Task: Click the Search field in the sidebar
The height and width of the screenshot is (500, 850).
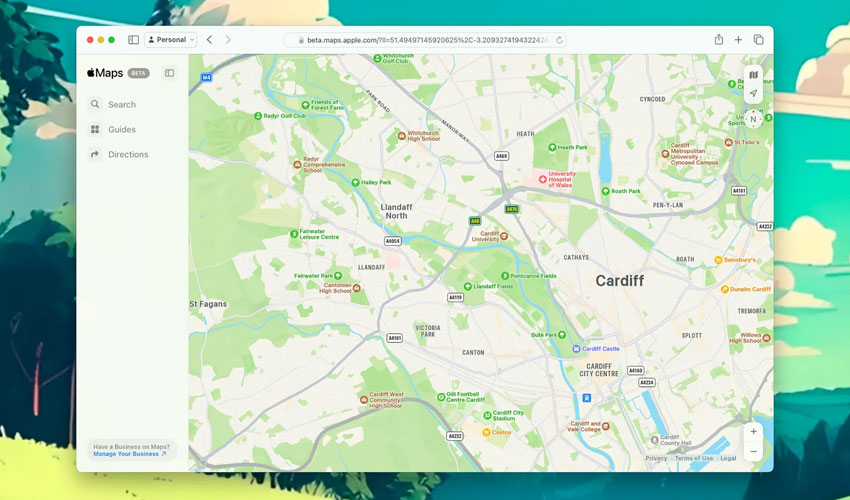Action: (121, 104)
